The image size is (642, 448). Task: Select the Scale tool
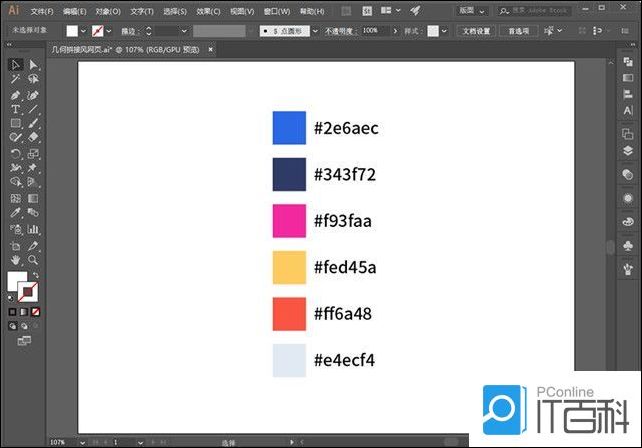[x=33, y=154]
